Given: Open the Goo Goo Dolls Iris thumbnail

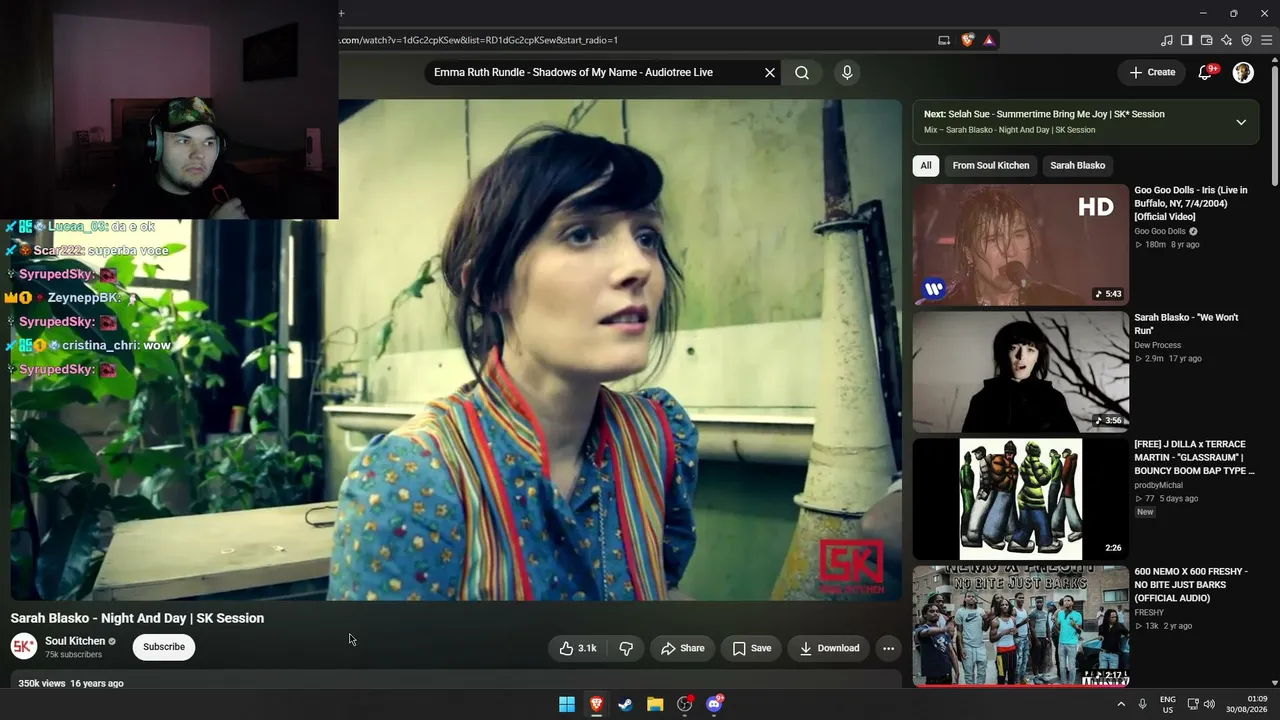Looking at the screenshot, I should [x=1021, y=245].
